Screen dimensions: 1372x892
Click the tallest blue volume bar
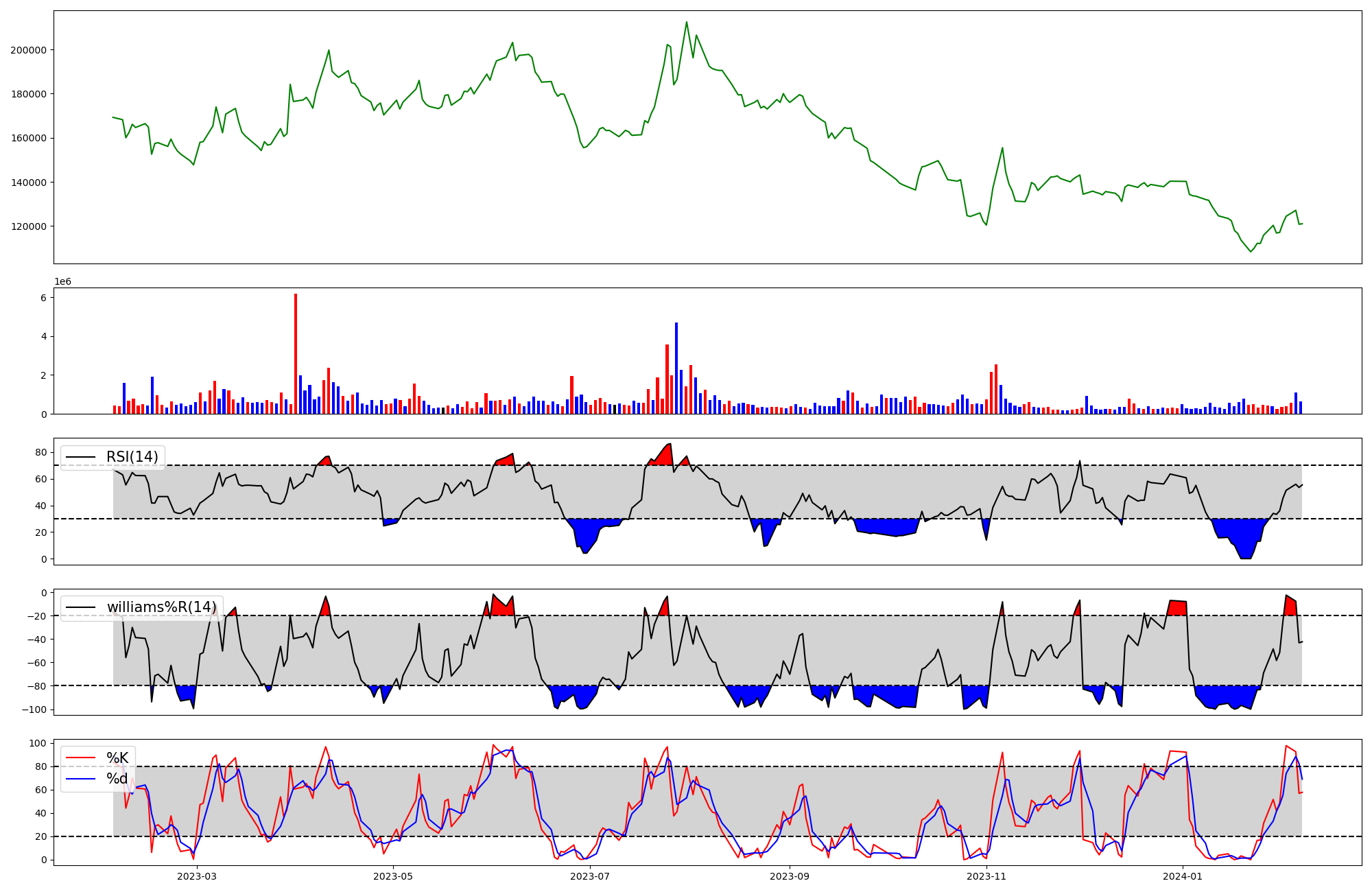pyautogui.click(x=676, y=368)
